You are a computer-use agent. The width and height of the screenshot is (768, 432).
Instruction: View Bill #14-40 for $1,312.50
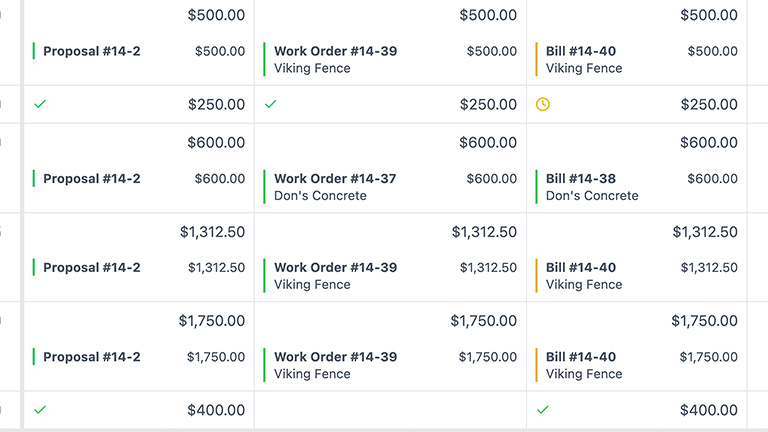tap(581, 268)
